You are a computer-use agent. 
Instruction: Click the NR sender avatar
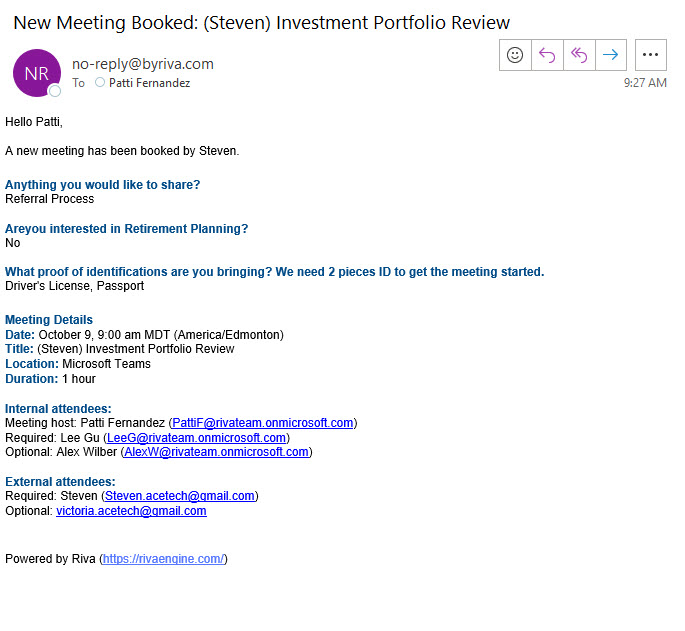pos(36,73)
